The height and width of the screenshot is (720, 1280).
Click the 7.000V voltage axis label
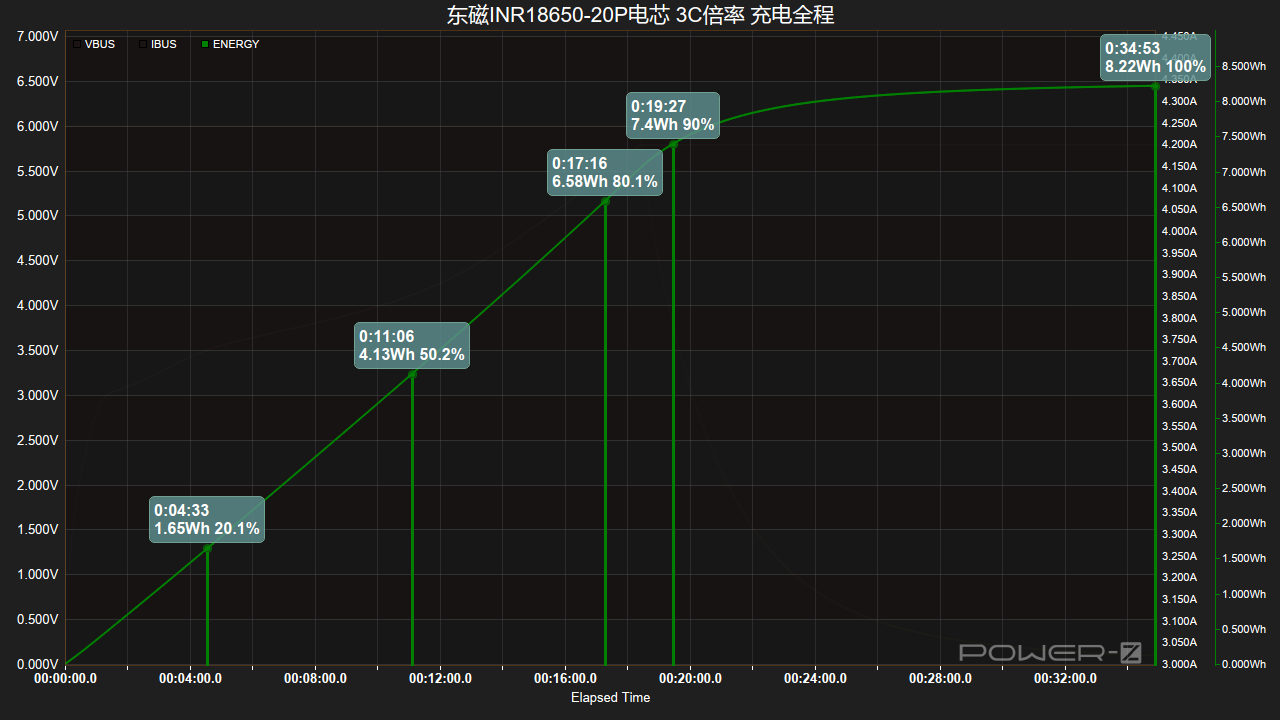pyautogui.click(x=37, y=36)
